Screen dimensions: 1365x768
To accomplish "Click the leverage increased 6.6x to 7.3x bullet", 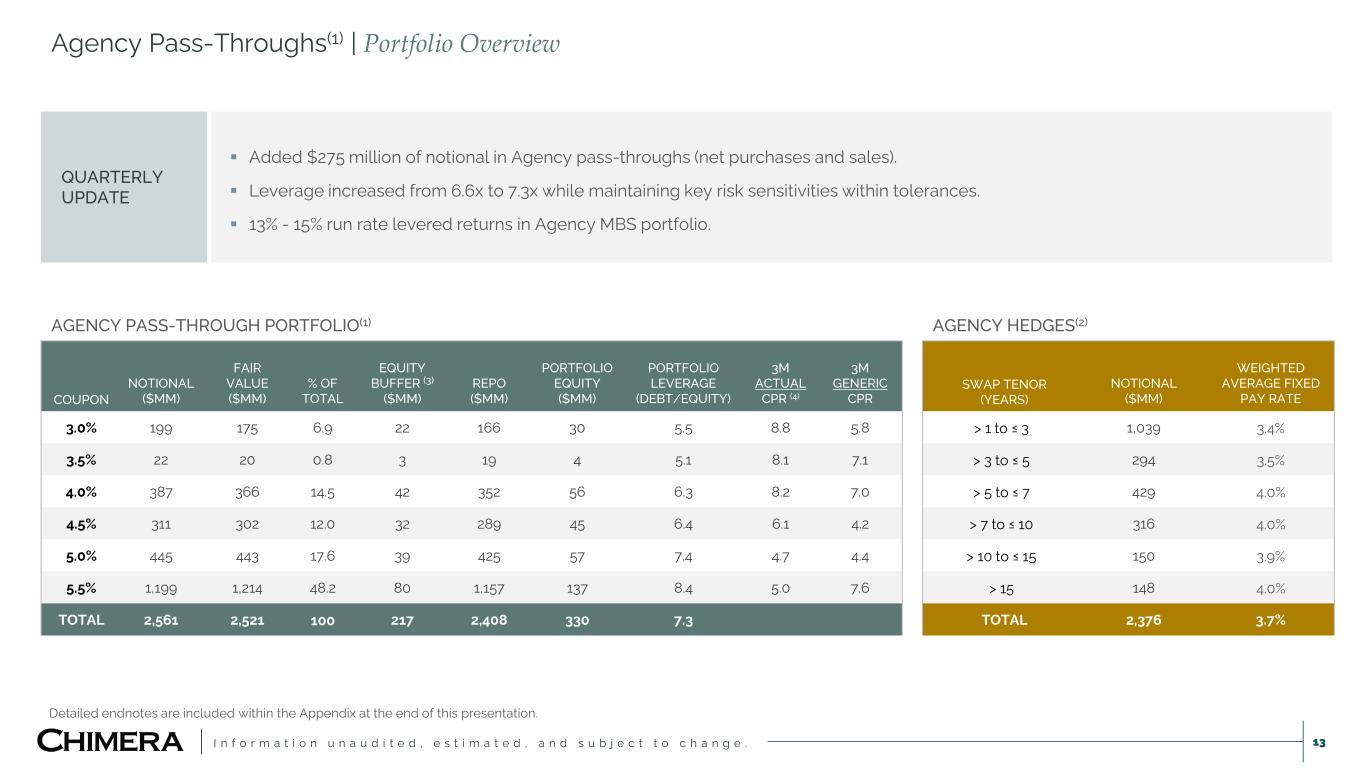I will (613, 191).
